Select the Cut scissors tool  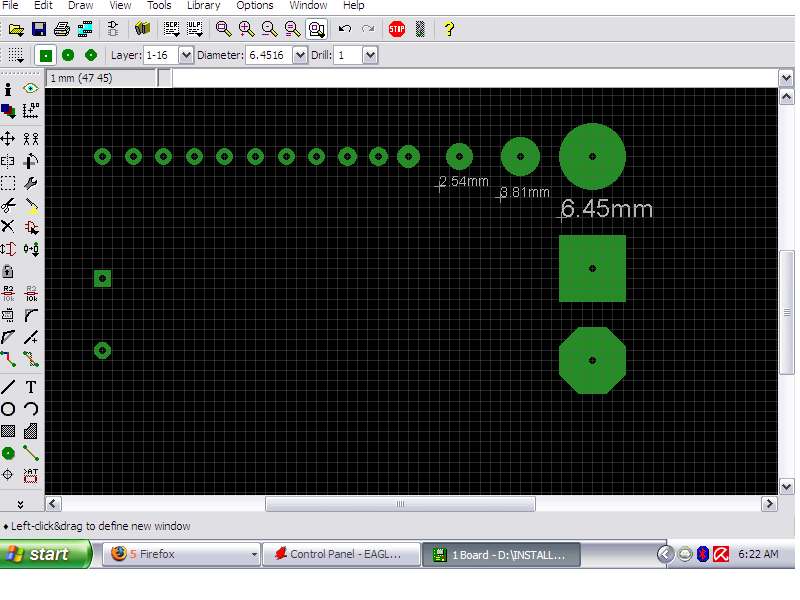pyautogui.click(x=8, y=205)
